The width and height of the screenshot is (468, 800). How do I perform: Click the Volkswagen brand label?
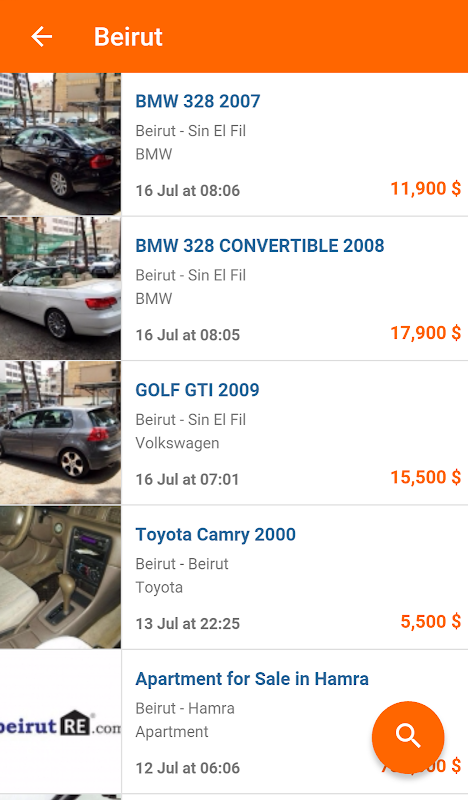tap(177, 443)
